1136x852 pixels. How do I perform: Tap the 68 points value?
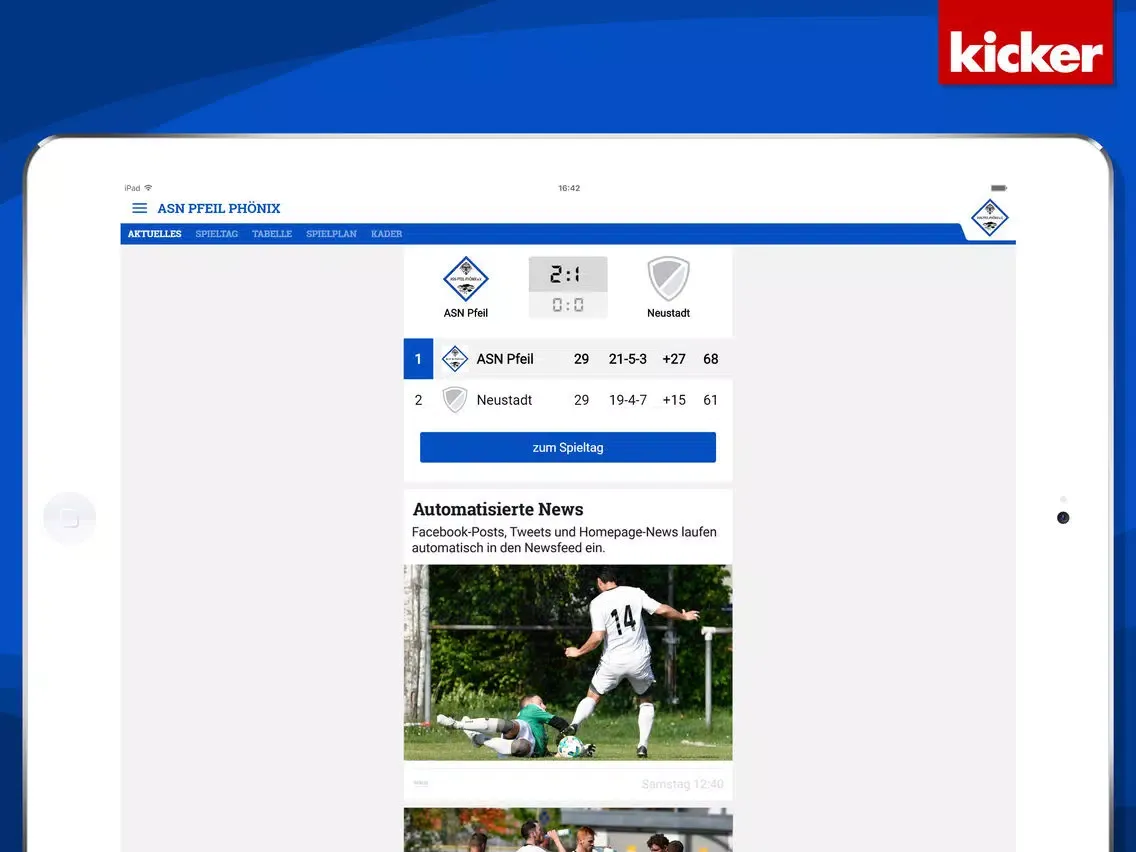coord(711,359)
